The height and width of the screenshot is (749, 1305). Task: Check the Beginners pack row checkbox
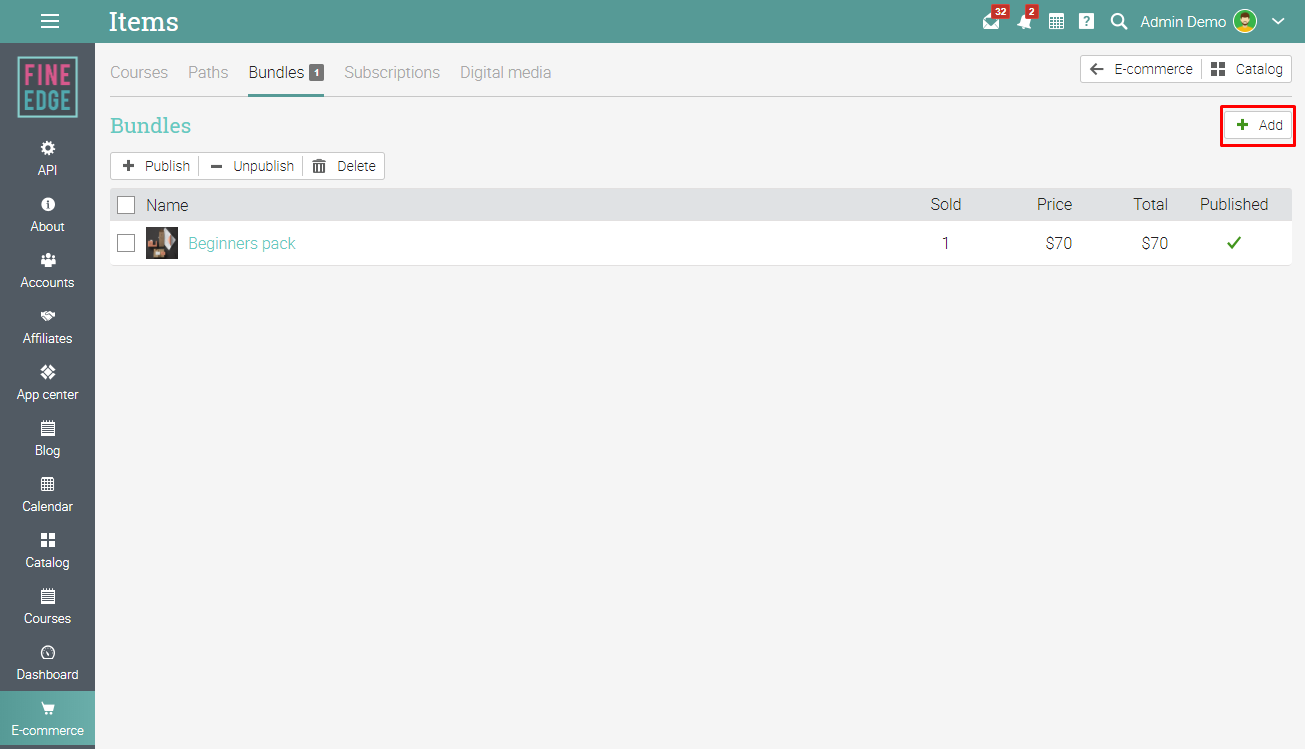pyautogui.click(x=126, y=243)
